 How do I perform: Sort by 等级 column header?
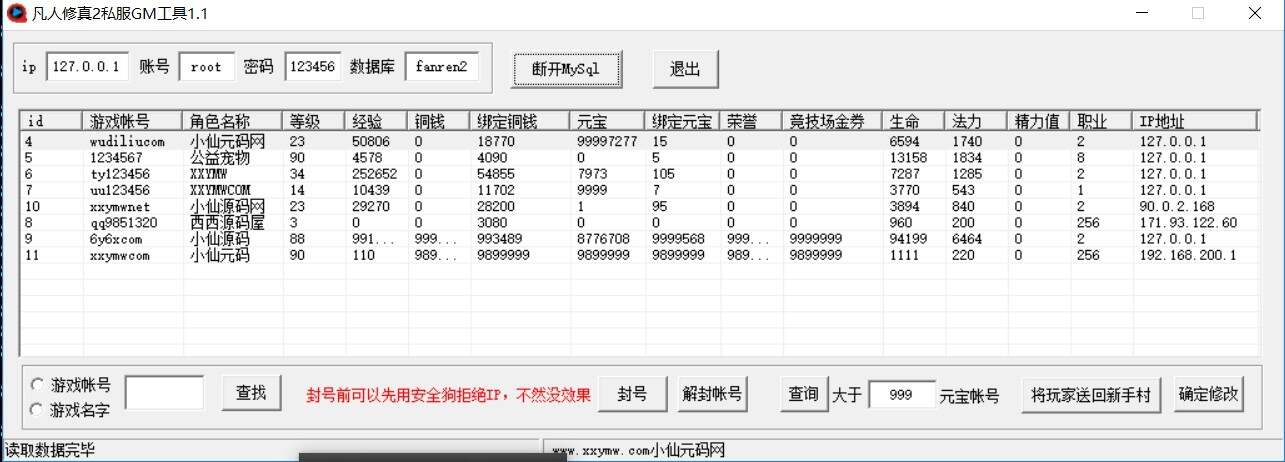pyautogui.click(x=314, y=121)
